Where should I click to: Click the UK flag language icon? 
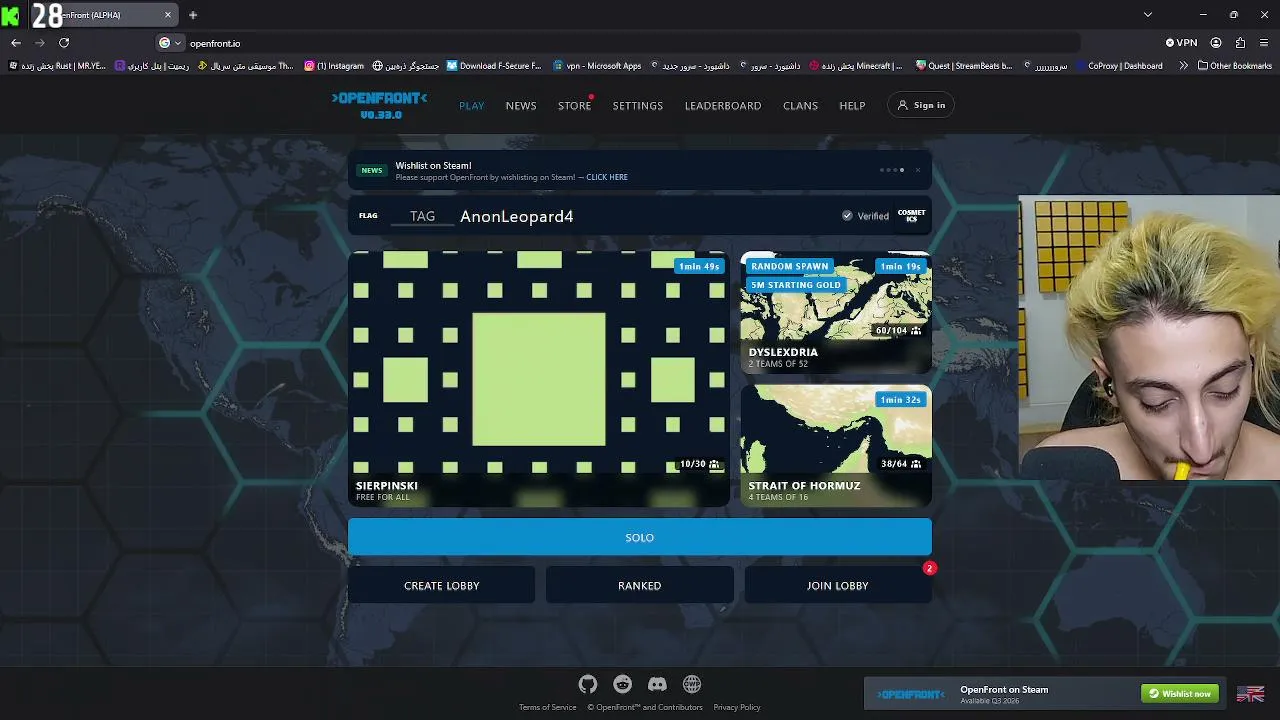click(x=1250, y=694)
